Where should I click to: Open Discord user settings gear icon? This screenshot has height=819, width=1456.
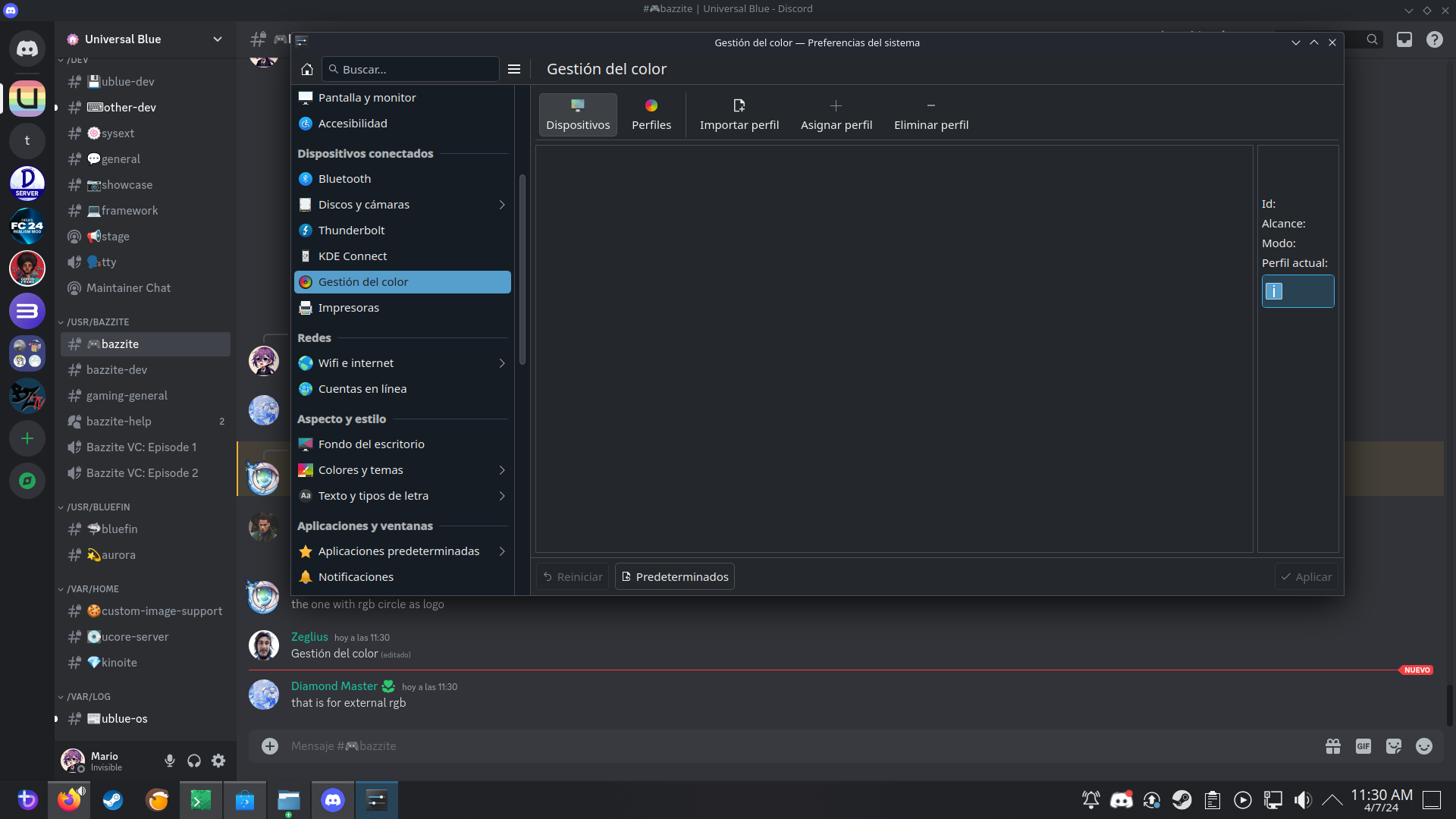[x=218, y=761]
